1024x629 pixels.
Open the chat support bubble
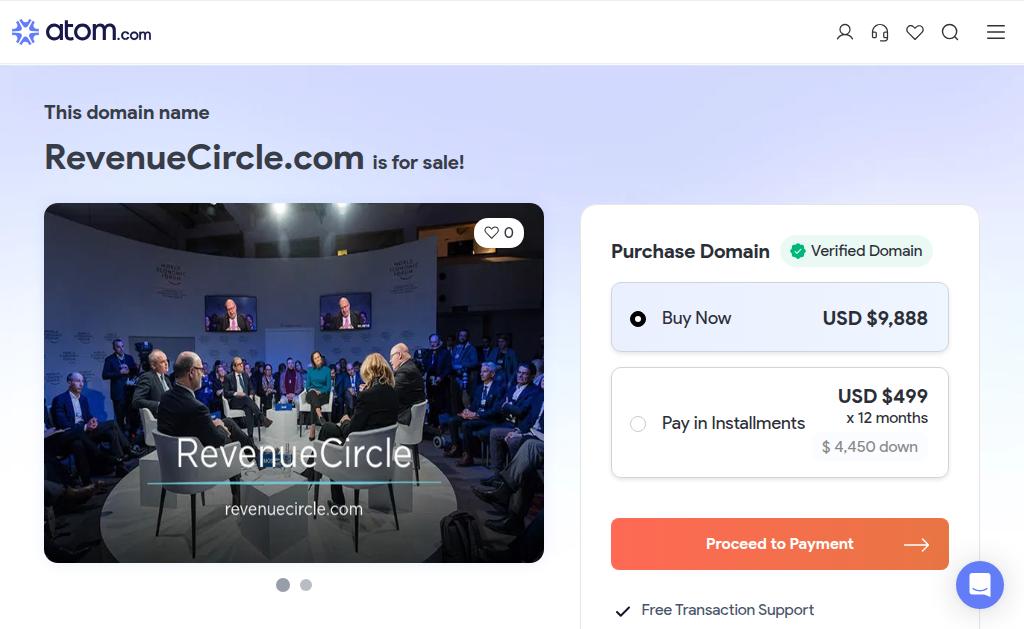[x=979, y=585]
